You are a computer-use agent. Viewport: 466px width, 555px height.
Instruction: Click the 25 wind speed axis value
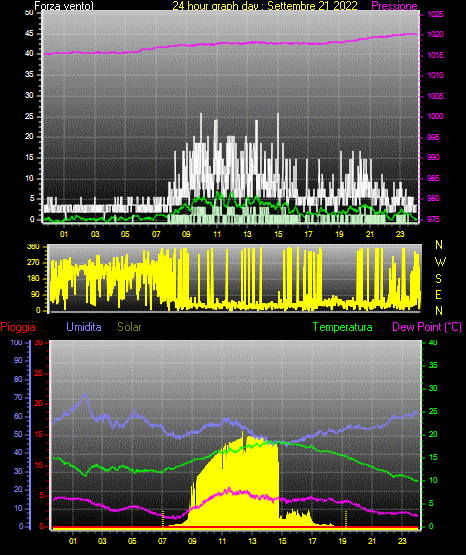(x=29, y=116)
